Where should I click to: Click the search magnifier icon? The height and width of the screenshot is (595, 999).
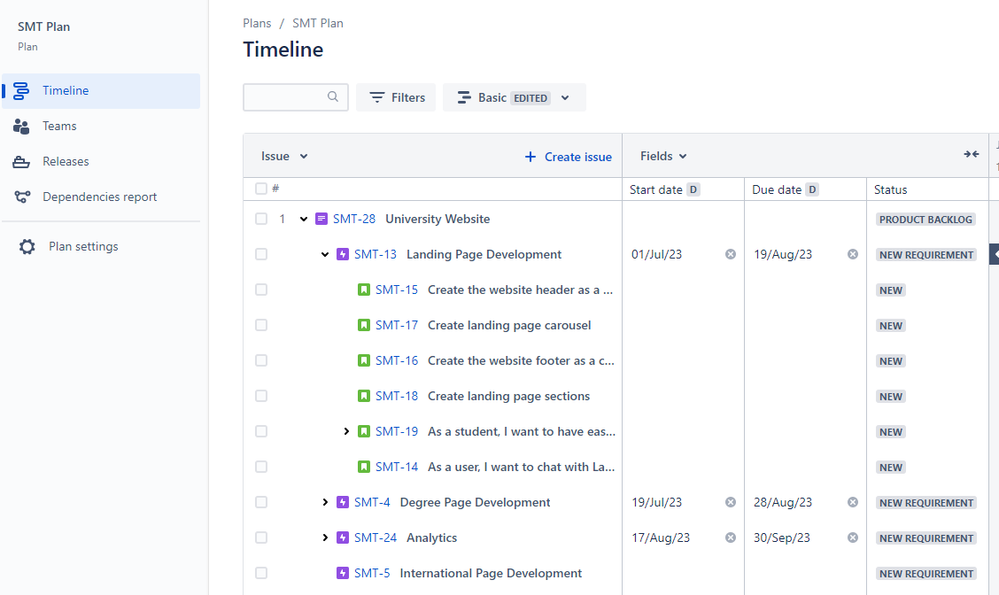tap(333, 97)
